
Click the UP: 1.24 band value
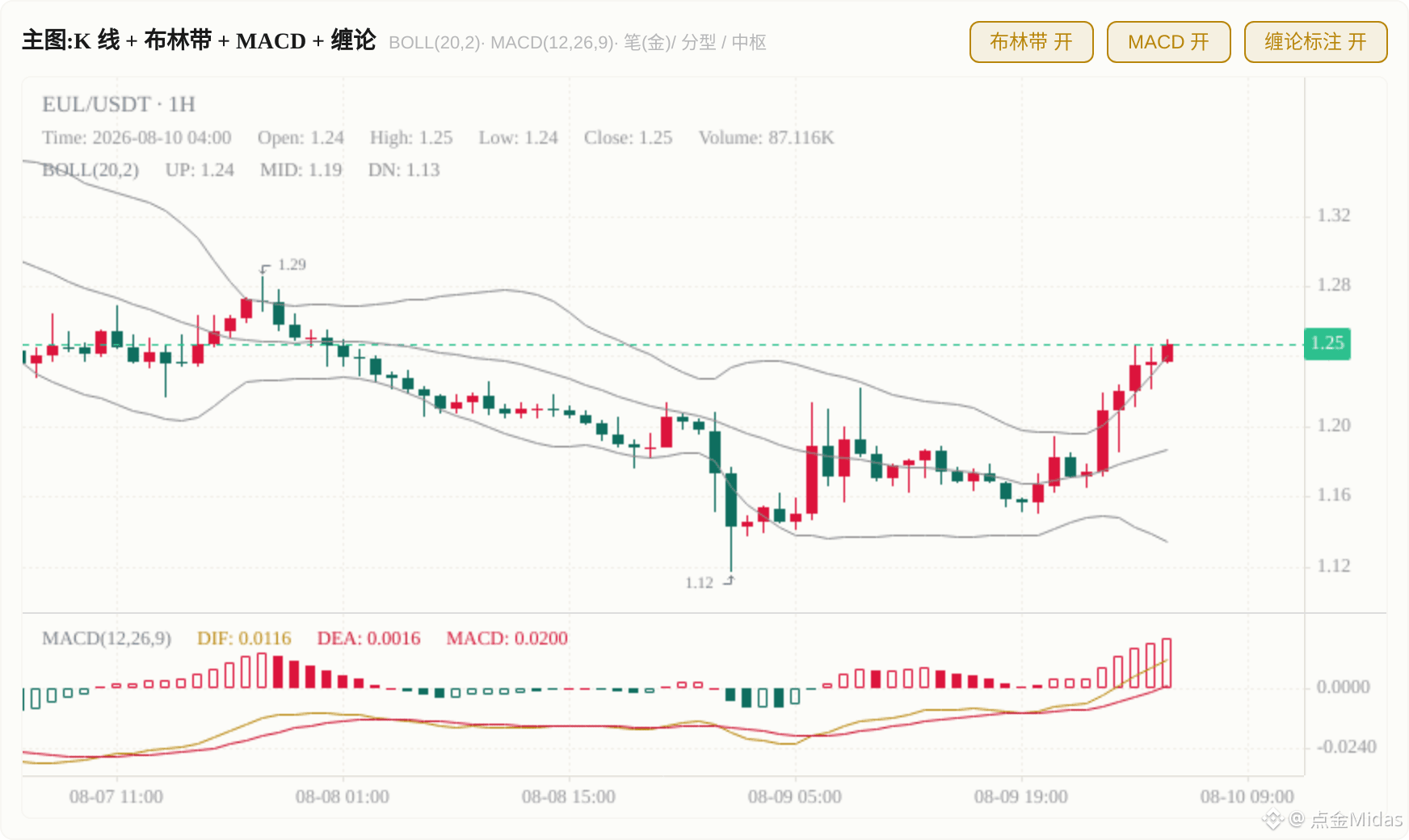(200, 170)
